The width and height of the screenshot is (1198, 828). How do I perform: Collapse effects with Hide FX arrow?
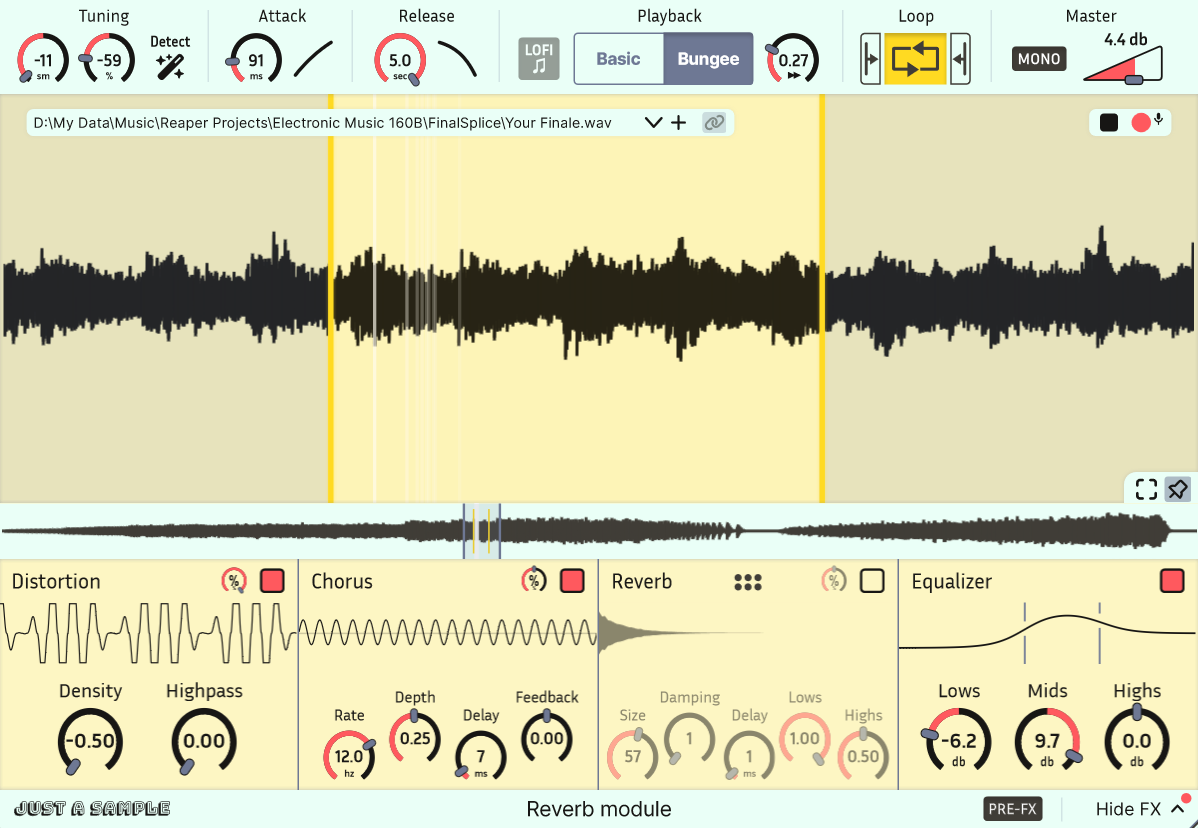click(x=1177, y=809)
